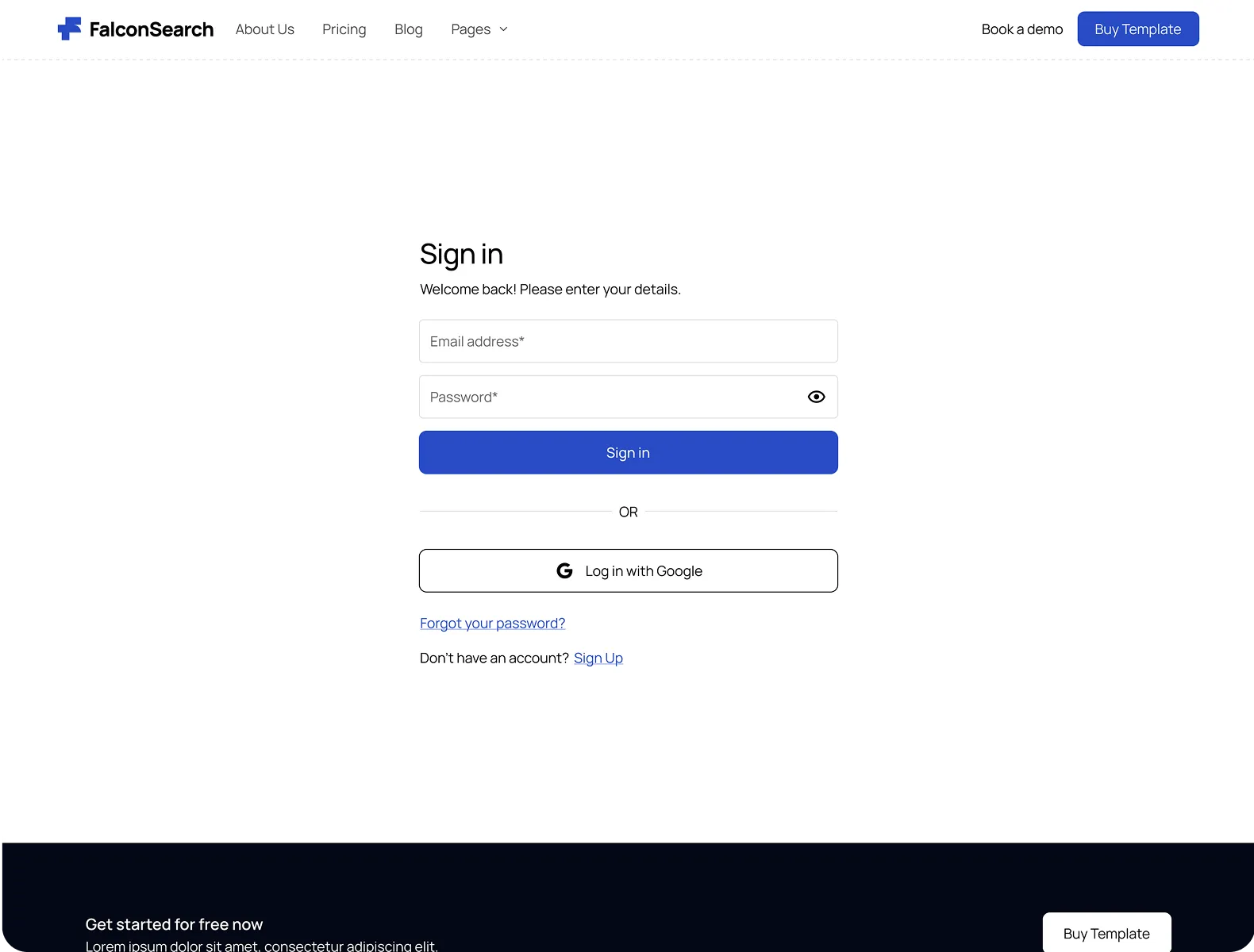Screen dimensions: 1254x952
Task: Click the "OR" separator label
Action: point(629,512)
